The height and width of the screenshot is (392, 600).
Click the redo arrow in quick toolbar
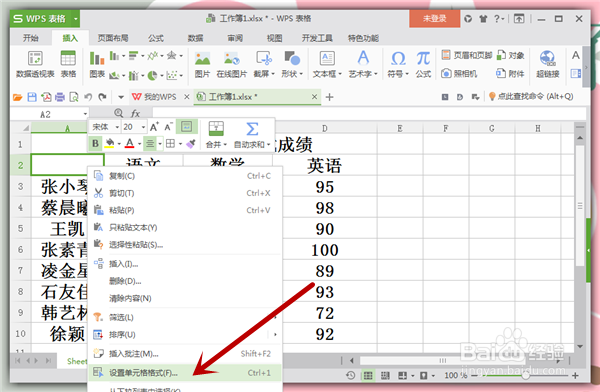(x=102, y=97)
